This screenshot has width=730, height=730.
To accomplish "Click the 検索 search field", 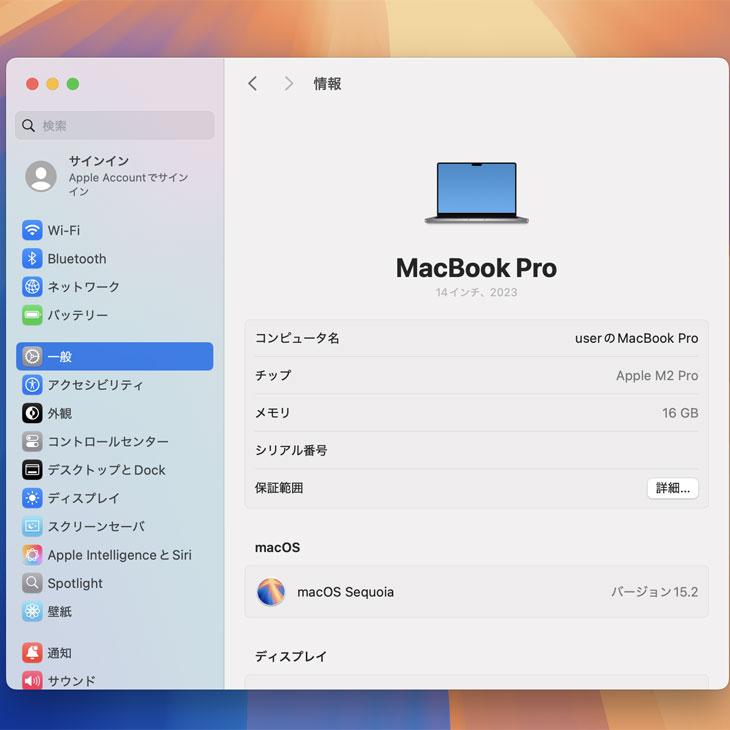I will 114,126.
